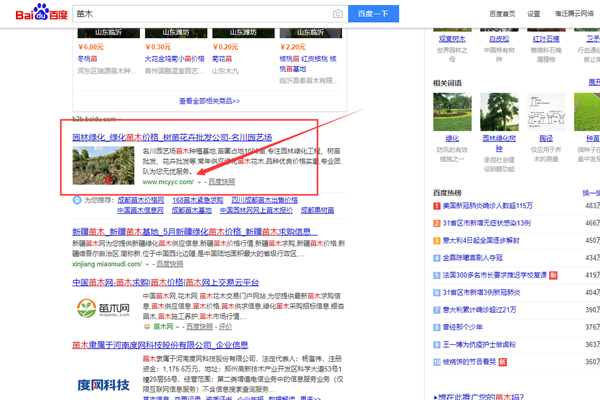Open 红叶石楠 link in sidebar
Screen dimensions: 600x400
click(546, 39)
